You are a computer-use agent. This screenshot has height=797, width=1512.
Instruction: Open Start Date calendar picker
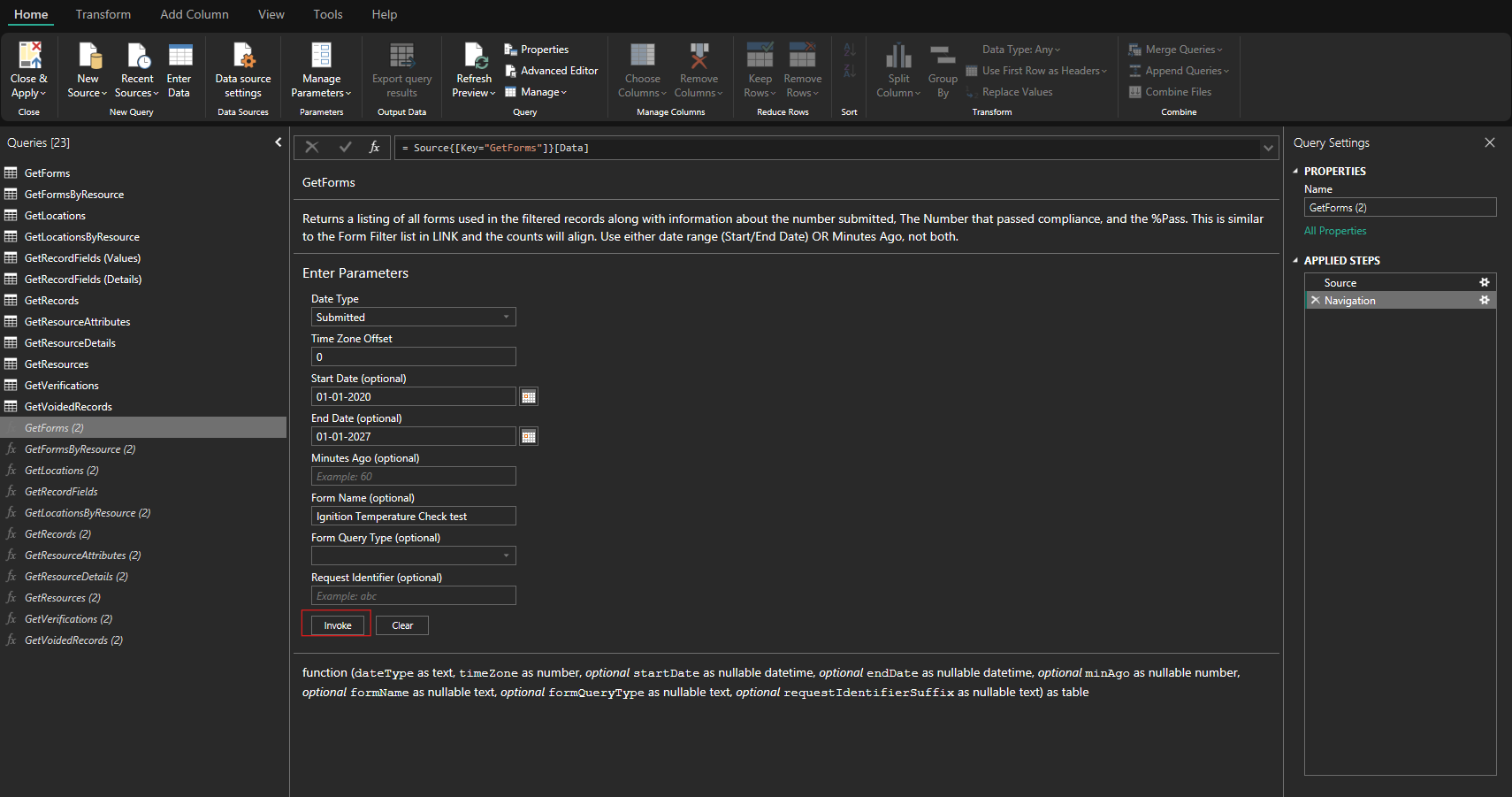(x=529, y=397)
